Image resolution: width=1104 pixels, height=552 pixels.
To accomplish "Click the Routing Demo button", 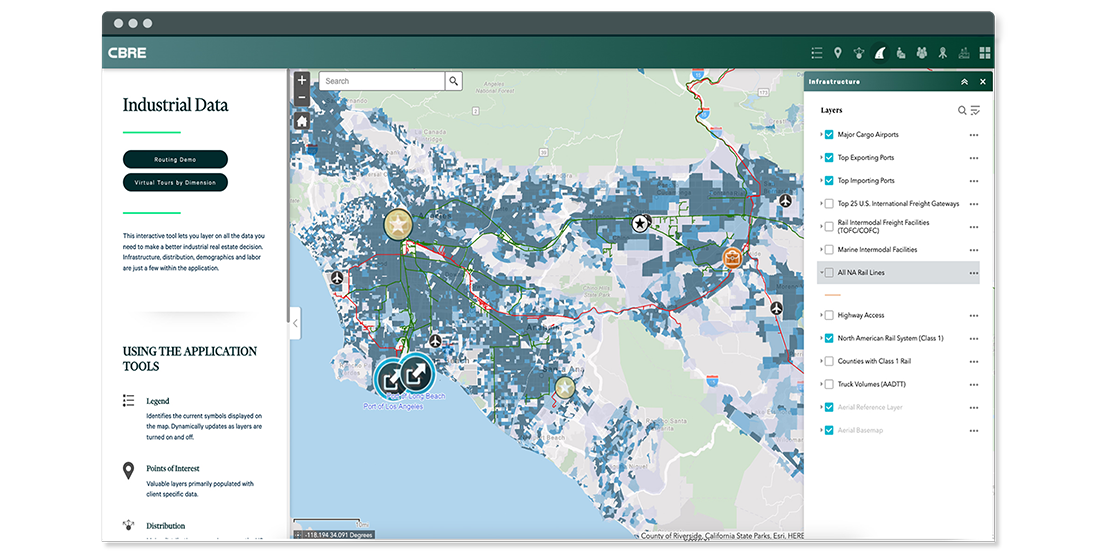I will 175,159.
